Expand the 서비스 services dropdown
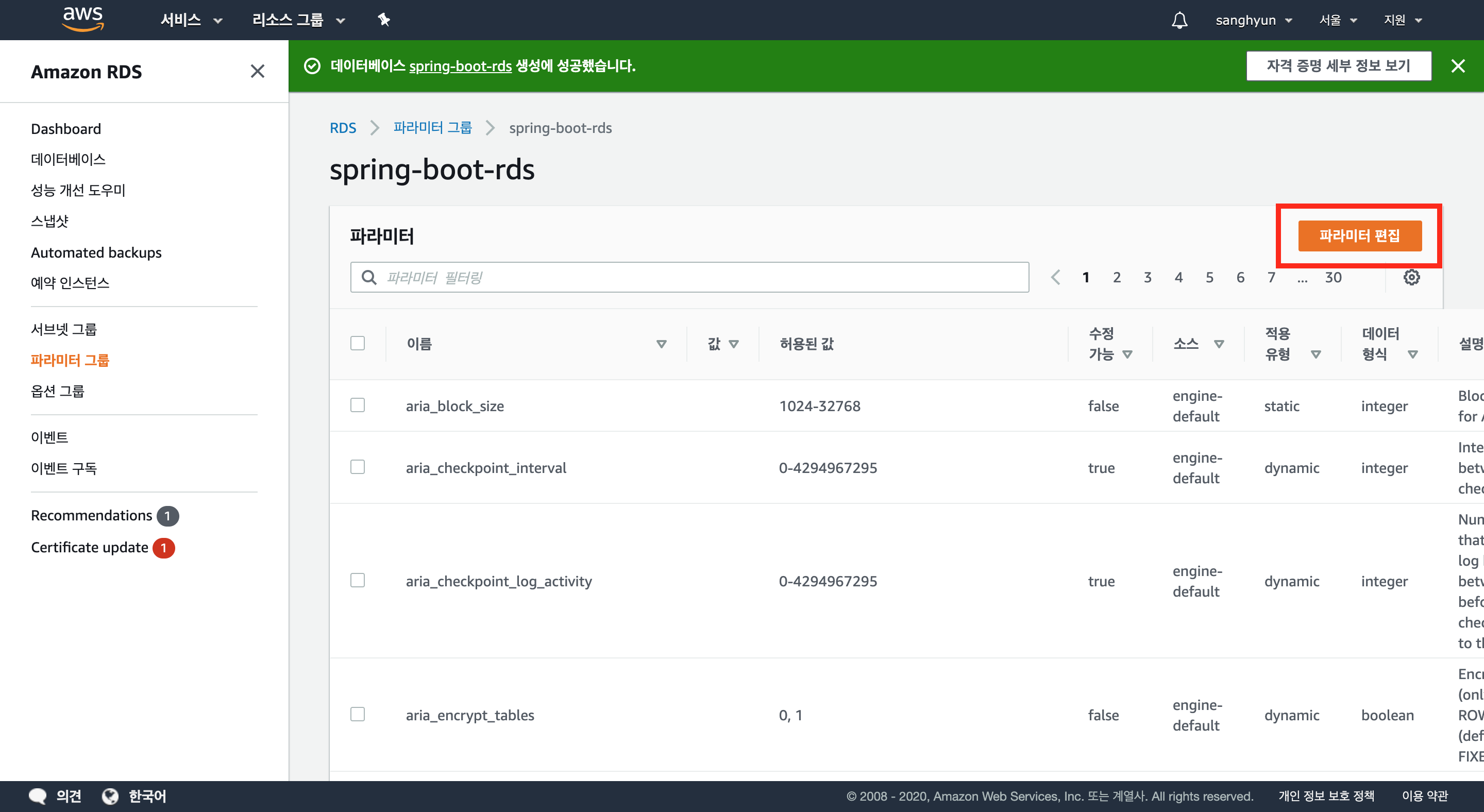 [x=191, y=20]
